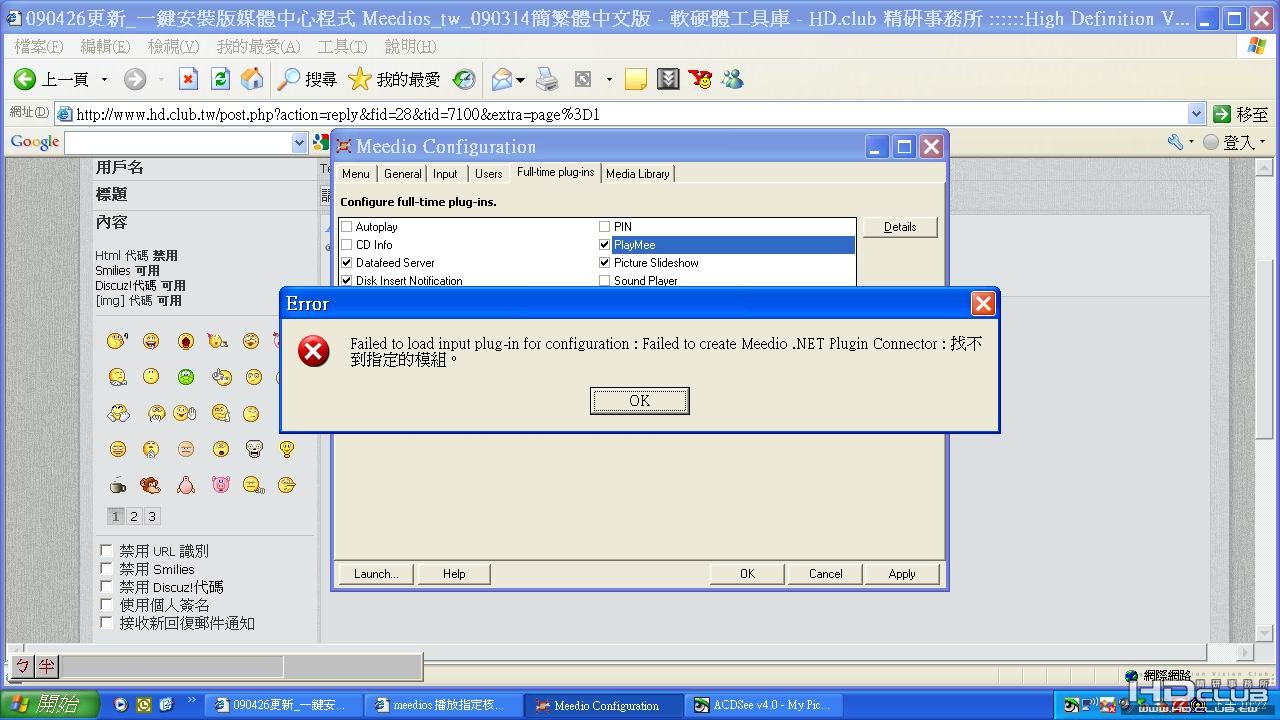The width and height of the screenshot is (1280, 720).
Task: Tick the Autoplay plug-in checkbox
Action: [x=347, y=227]
